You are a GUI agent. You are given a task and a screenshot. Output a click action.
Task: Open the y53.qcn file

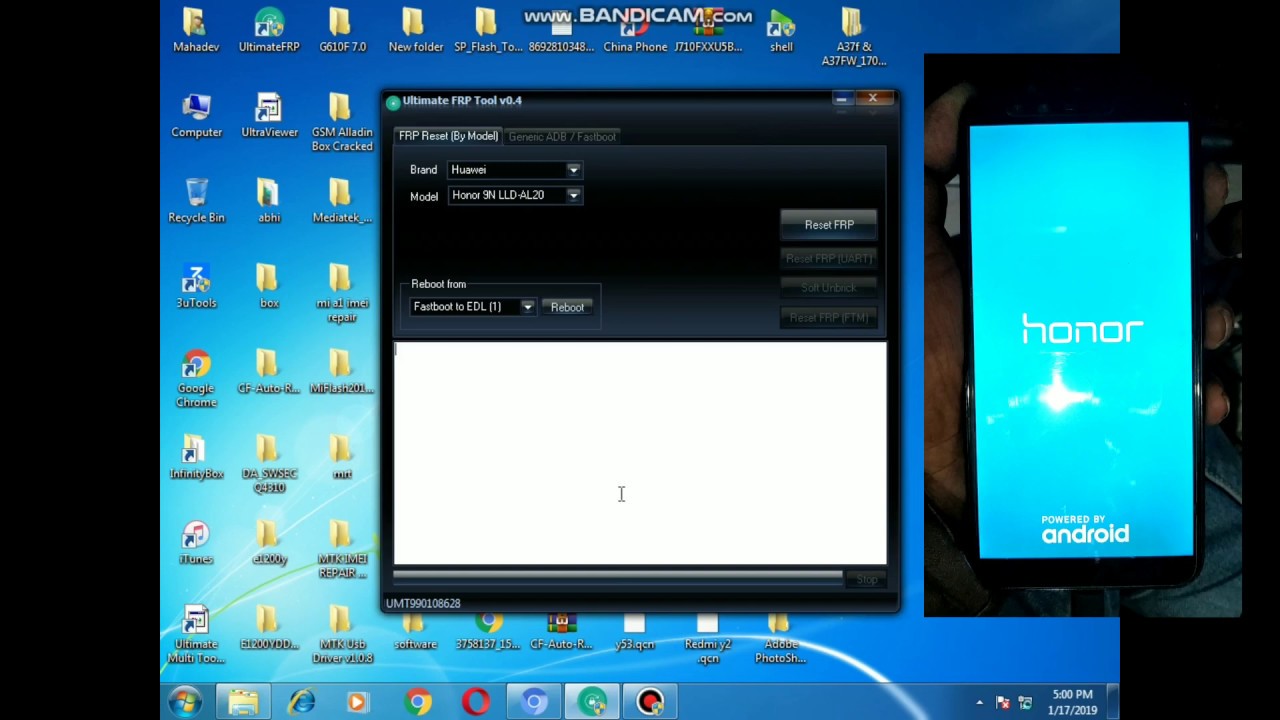(x=635, y=631)
